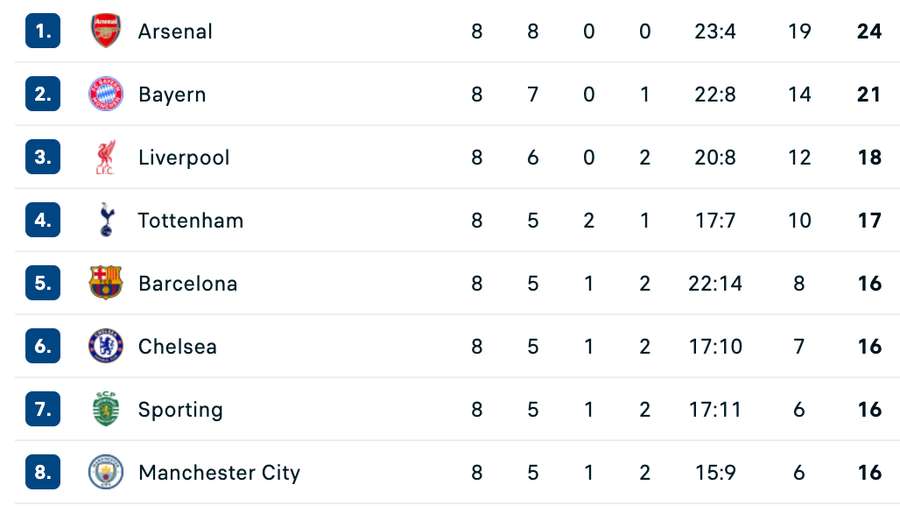Click the Chelsea club crest
The height and width of the screenshot is (506, 900).
click(x=105, y=346)
